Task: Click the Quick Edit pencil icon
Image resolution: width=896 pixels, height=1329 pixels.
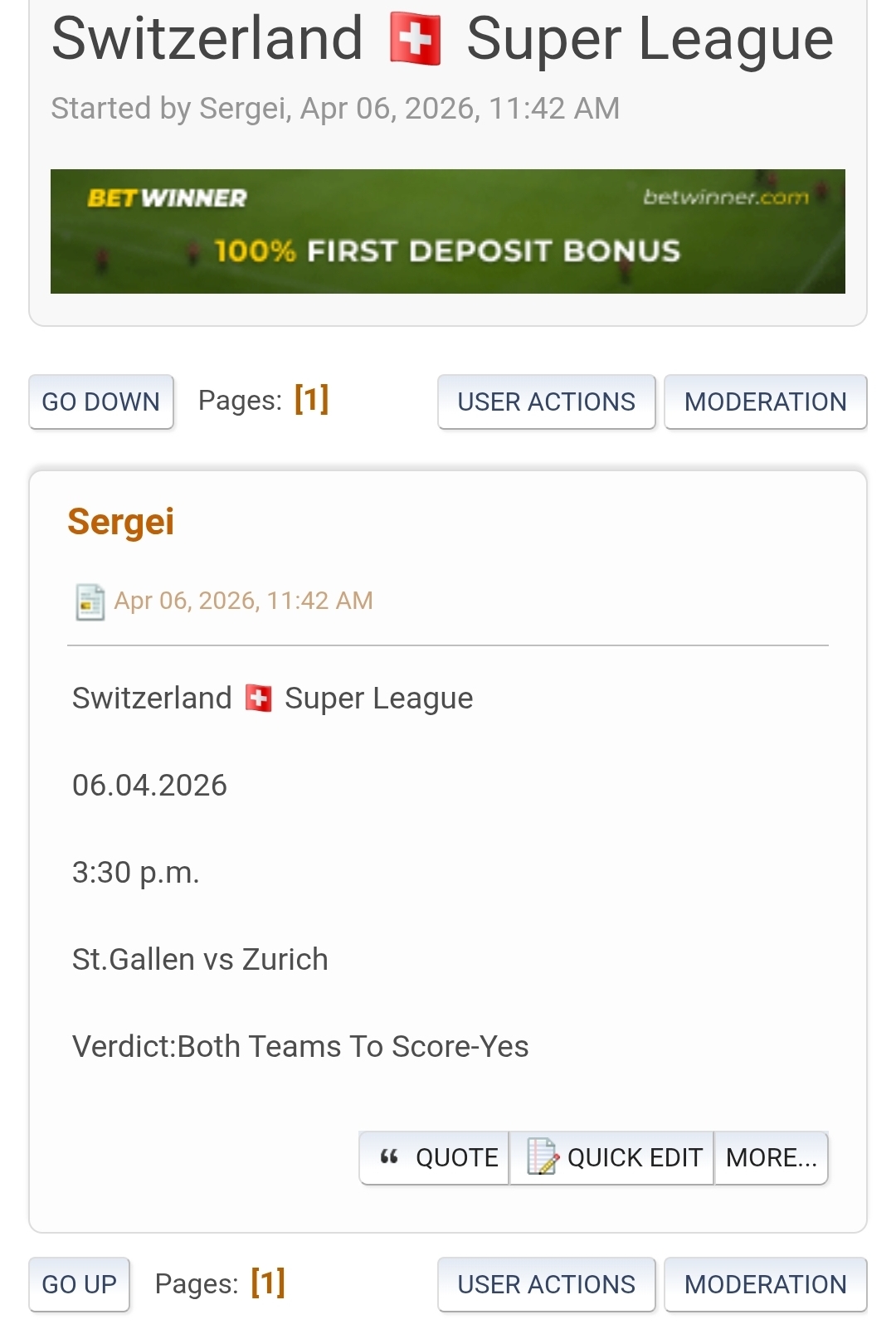Action: pos(543,1156)
